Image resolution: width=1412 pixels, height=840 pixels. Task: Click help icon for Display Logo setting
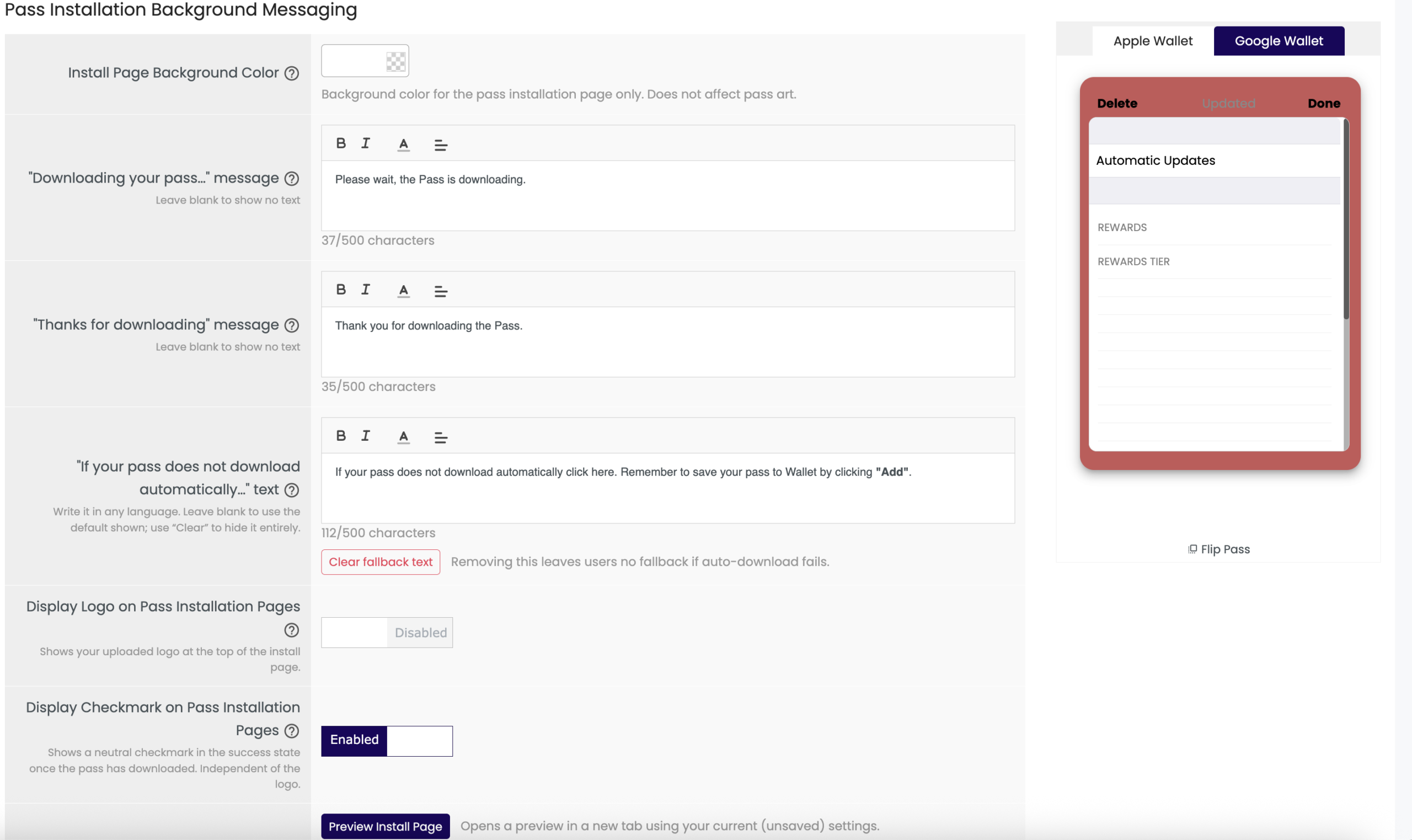click(x=291, y=630)
